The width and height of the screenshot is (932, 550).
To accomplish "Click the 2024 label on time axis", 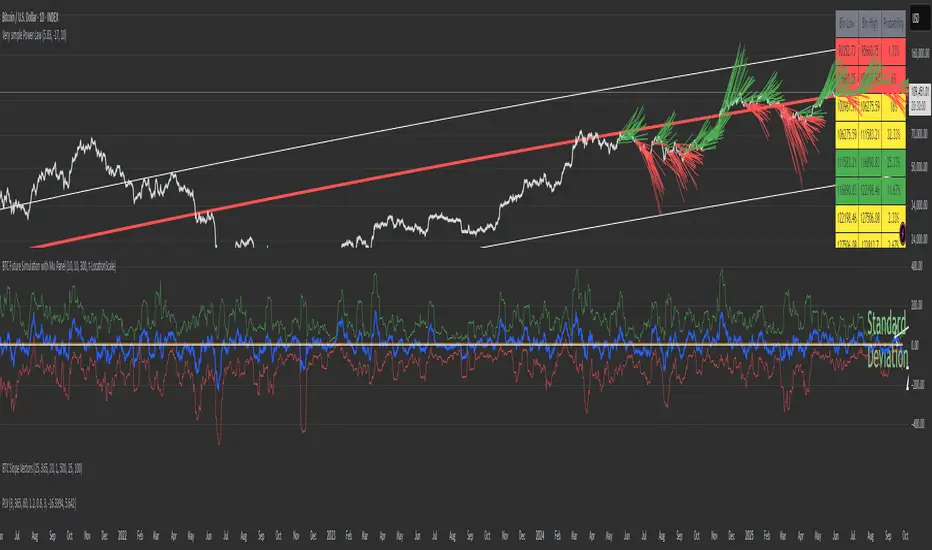I will click(x=540, y=536).
